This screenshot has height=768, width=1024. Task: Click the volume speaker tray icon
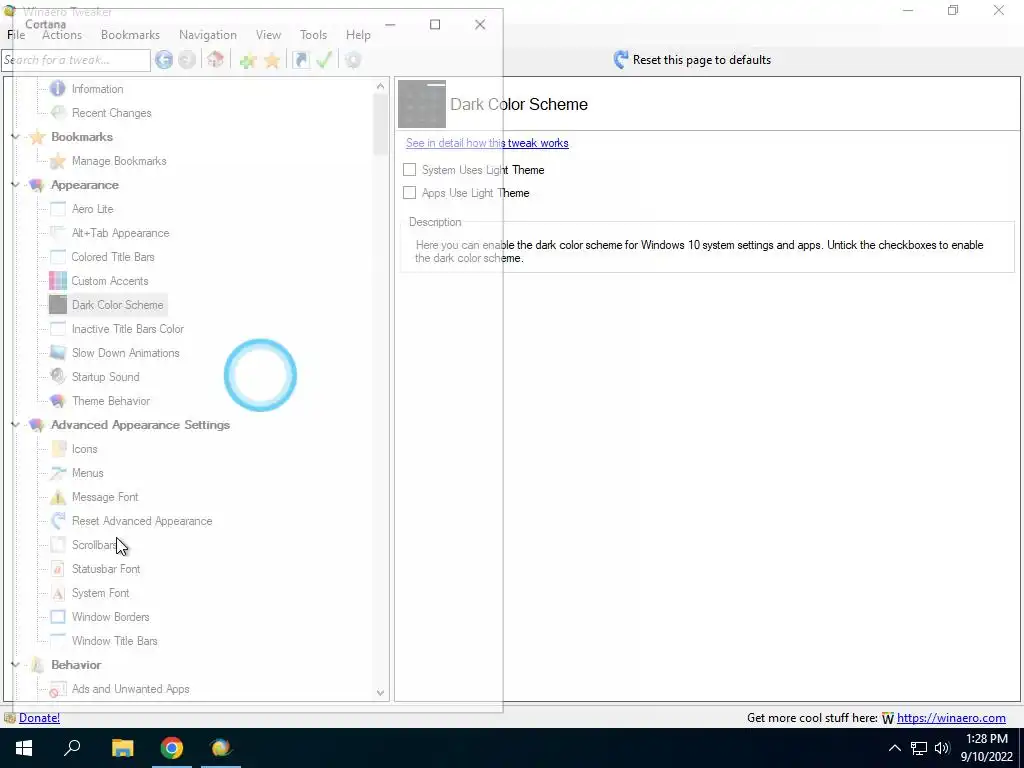942,748
